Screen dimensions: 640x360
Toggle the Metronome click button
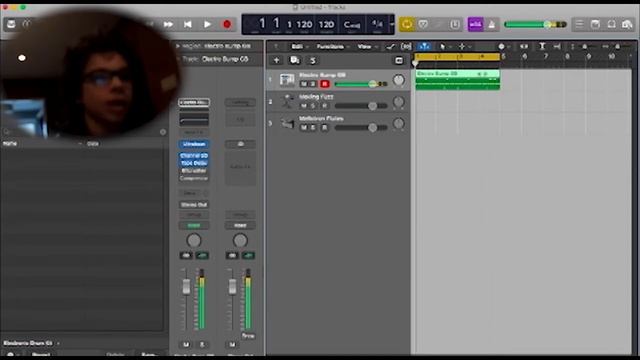[491, 24]
